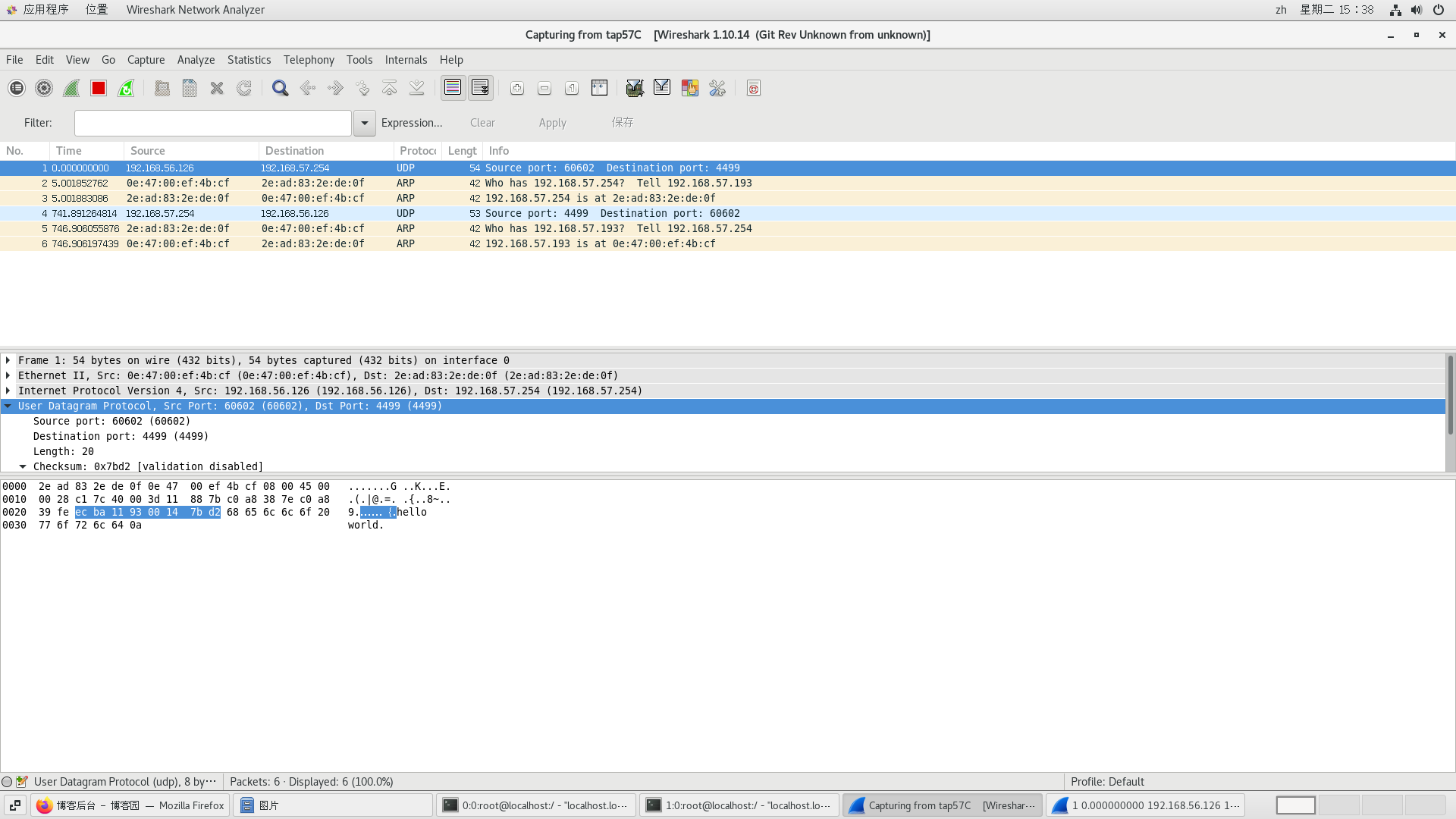
Task: Open preferences wrench icon
Action: [x=717, y=88]
